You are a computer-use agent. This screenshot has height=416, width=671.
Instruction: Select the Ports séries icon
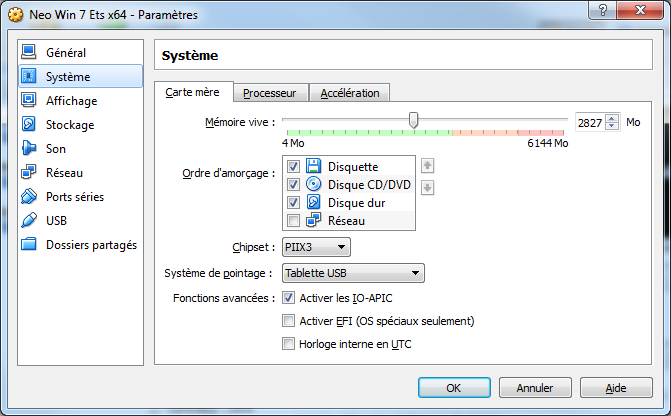(x=28, y=196)
